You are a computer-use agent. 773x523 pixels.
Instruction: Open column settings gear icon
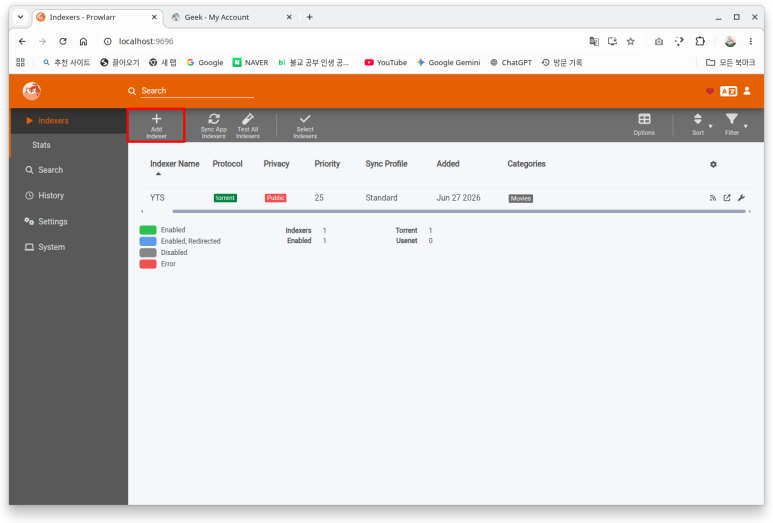tap(713, 164)
